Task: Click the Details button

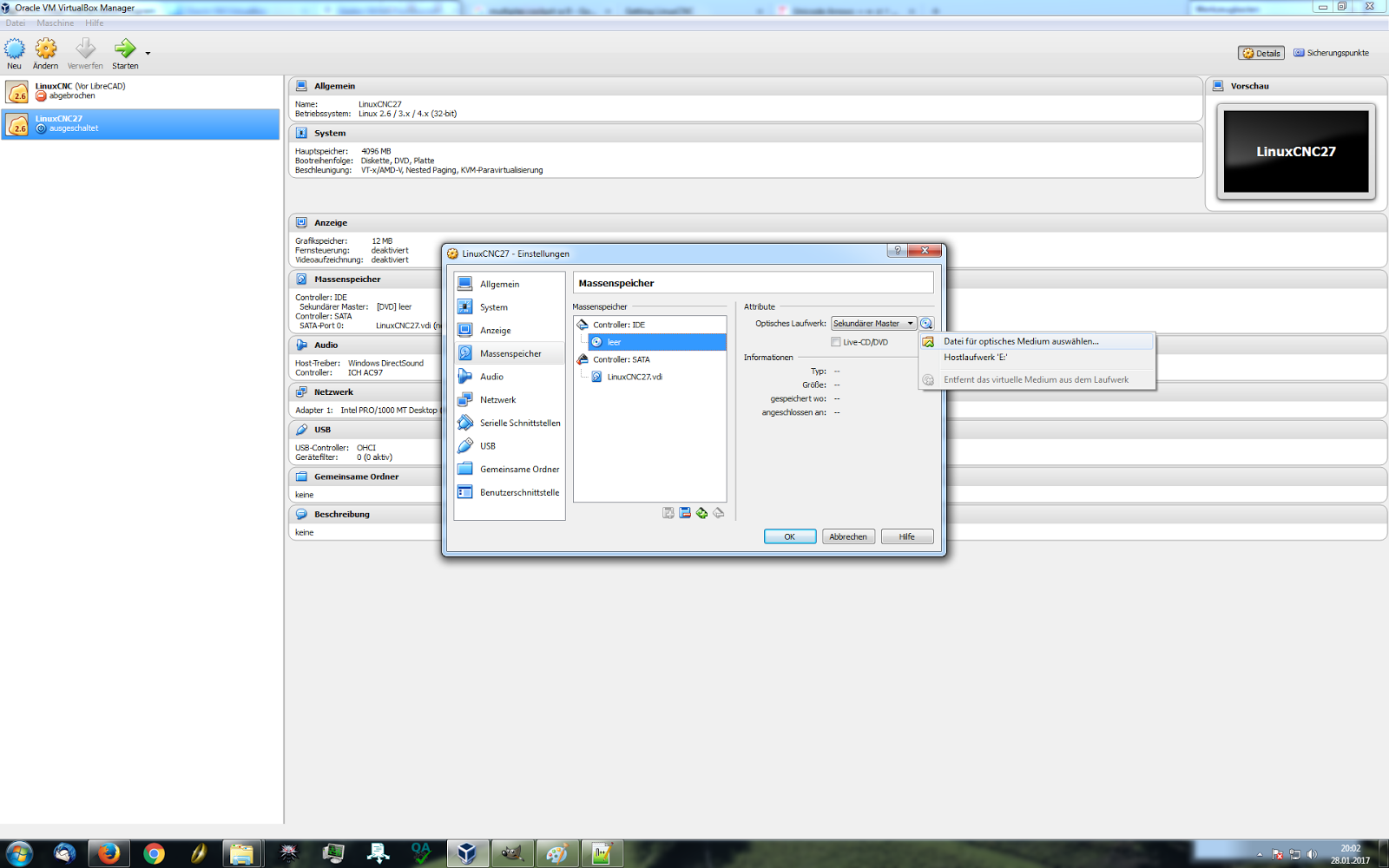Action: pos(1261,53)
